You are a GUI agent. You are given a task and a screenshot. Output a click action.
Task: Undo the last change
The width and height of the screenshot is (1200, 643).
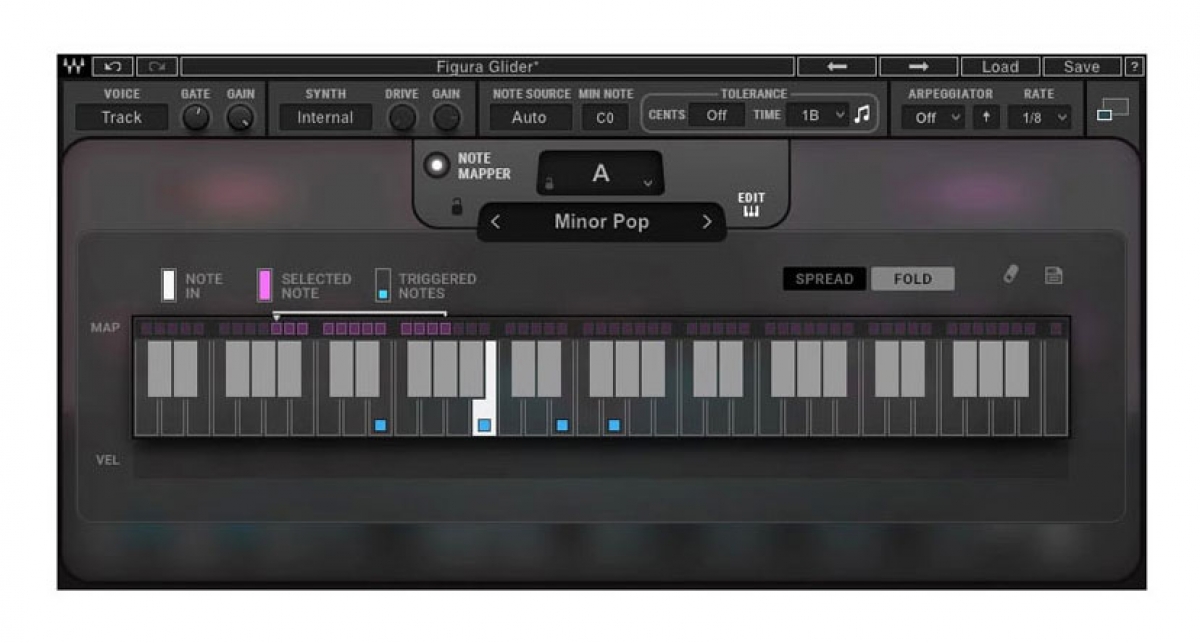point(112,67)
